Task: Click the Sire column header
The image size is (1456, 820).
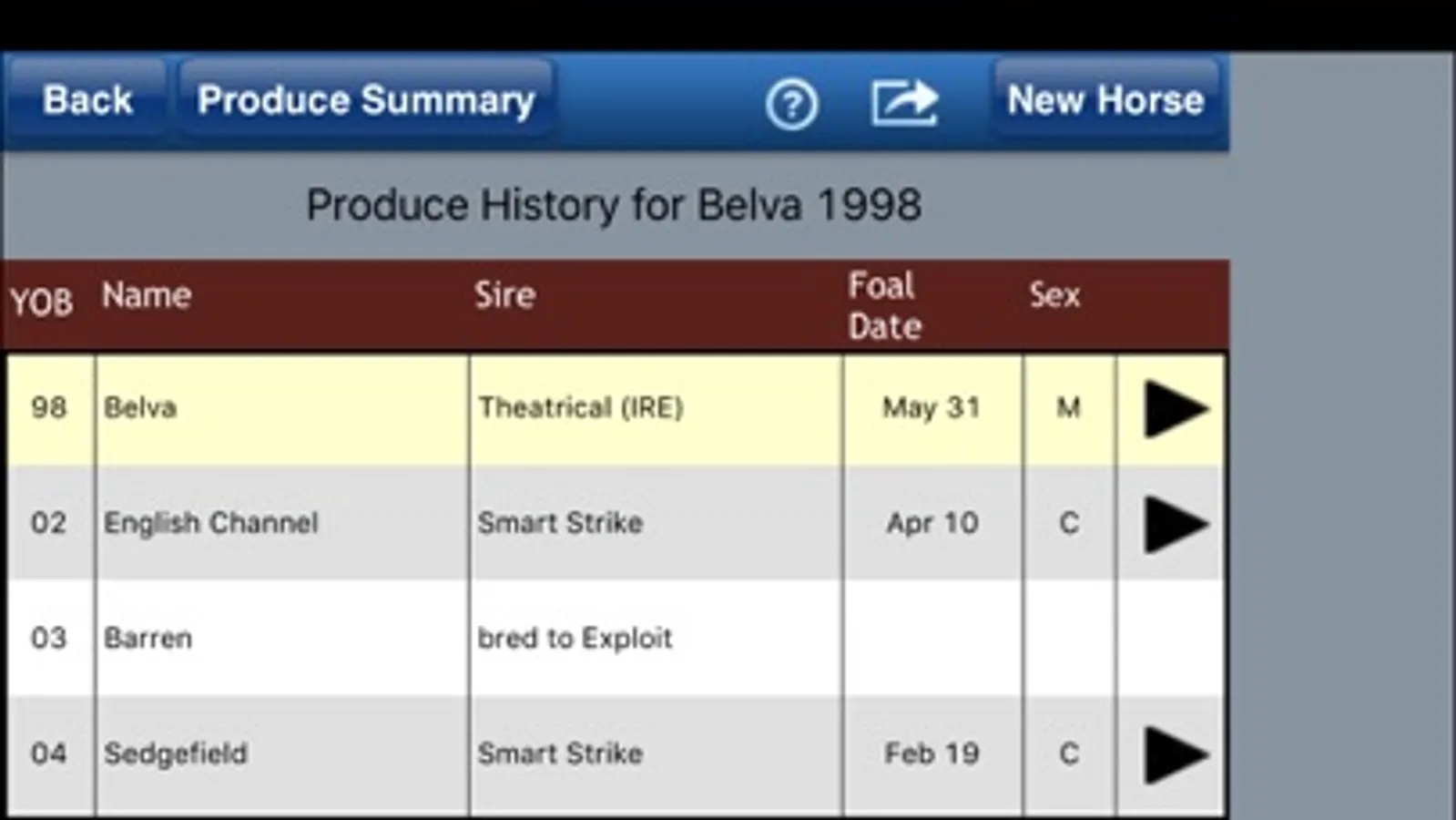Action: coord(504,295)
